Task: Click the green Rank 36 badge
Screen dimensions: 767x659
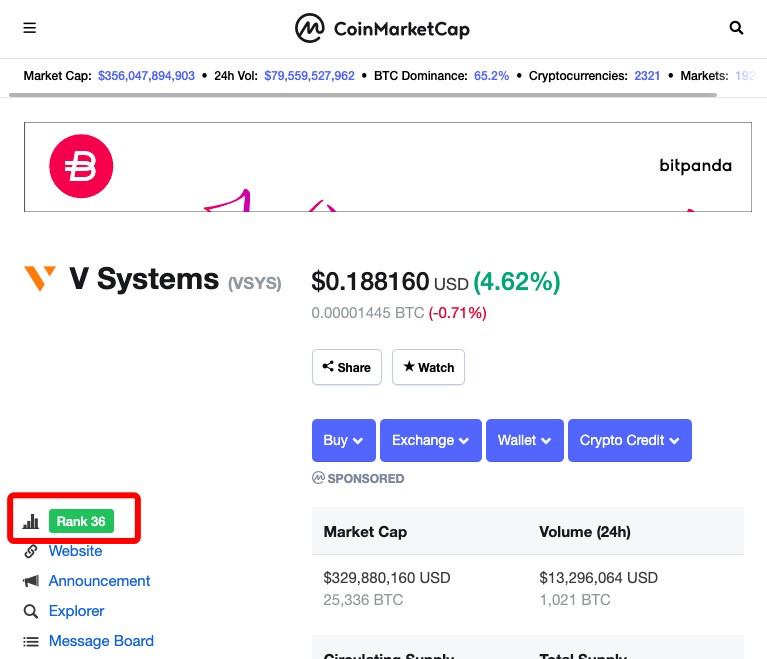Action: pos(81,521)
